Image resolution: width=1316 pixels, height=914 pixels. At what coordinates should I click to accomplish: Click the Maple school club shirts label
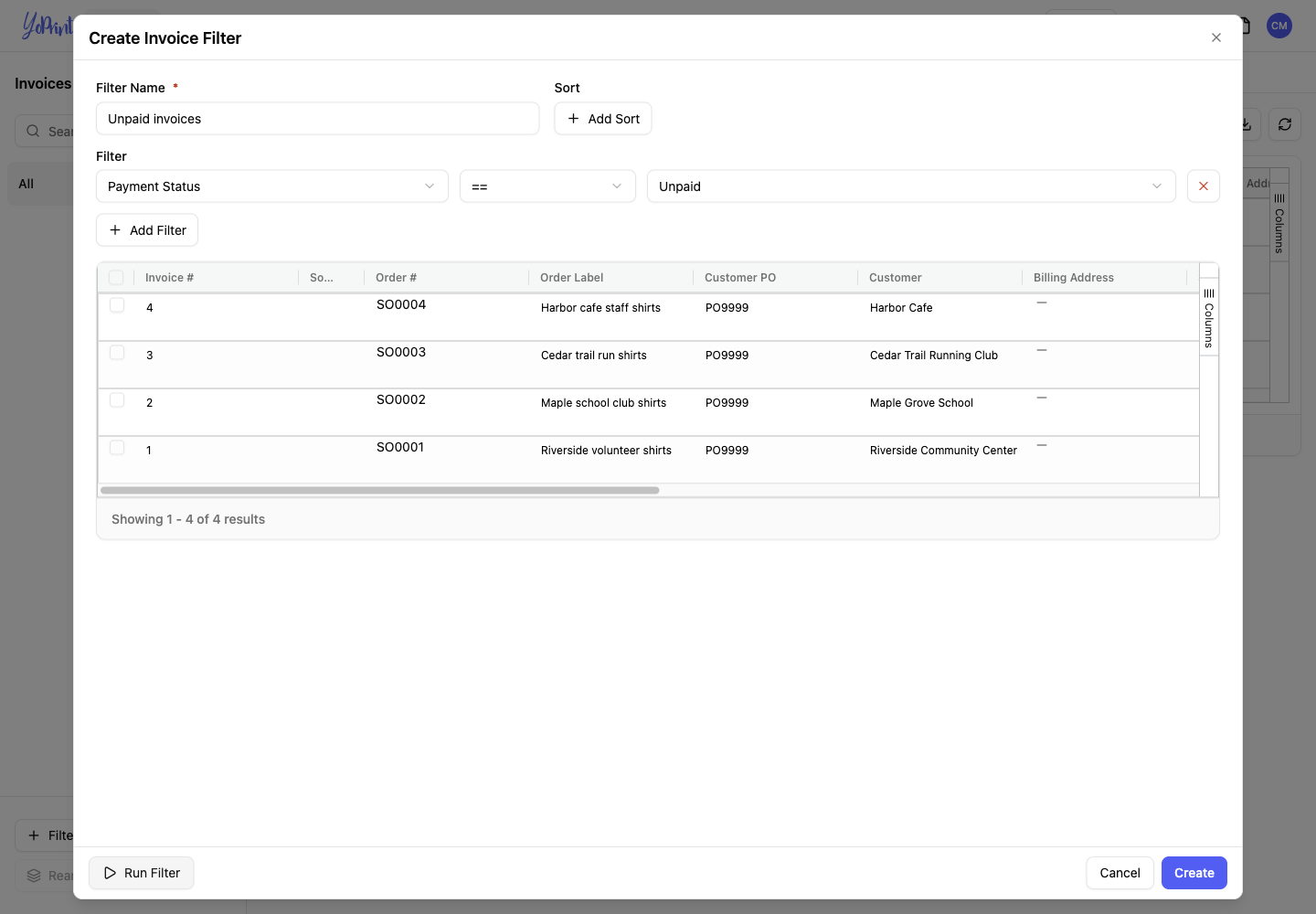[603, 403]
